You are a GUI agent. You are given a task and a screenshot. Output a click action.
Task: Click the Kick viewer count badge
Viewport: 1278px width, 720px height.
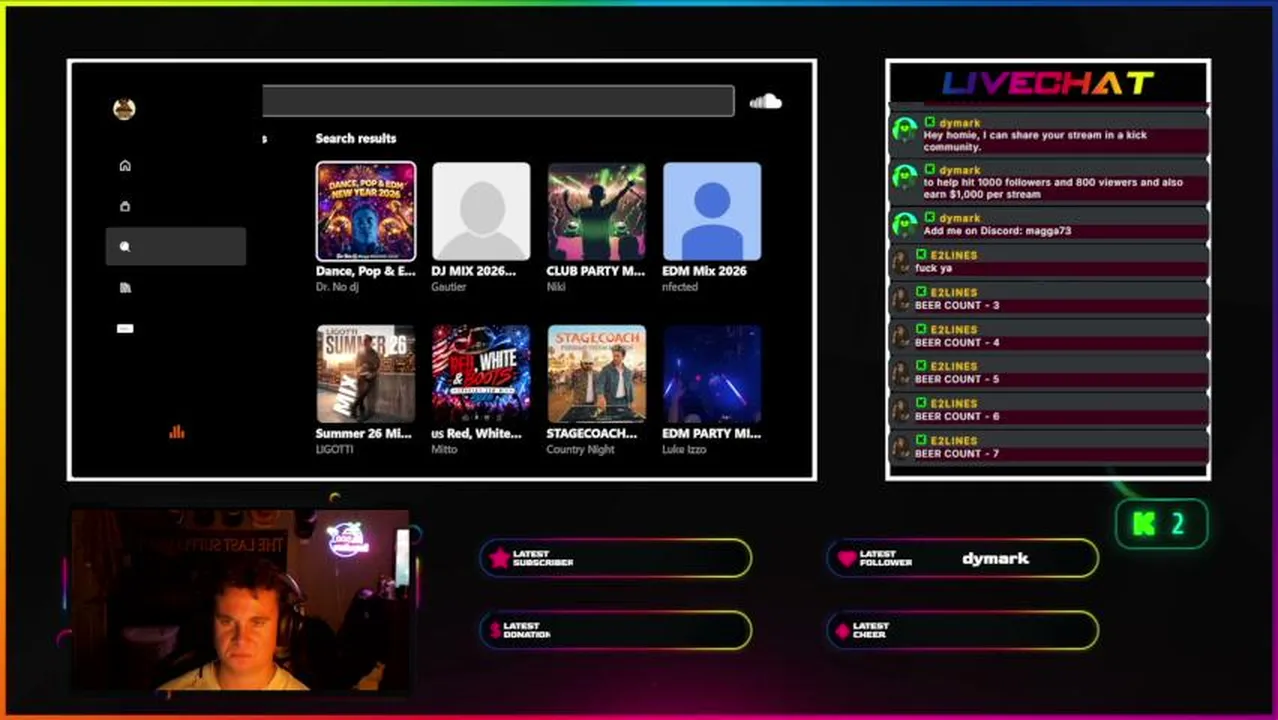click(x=1161, y=524)
